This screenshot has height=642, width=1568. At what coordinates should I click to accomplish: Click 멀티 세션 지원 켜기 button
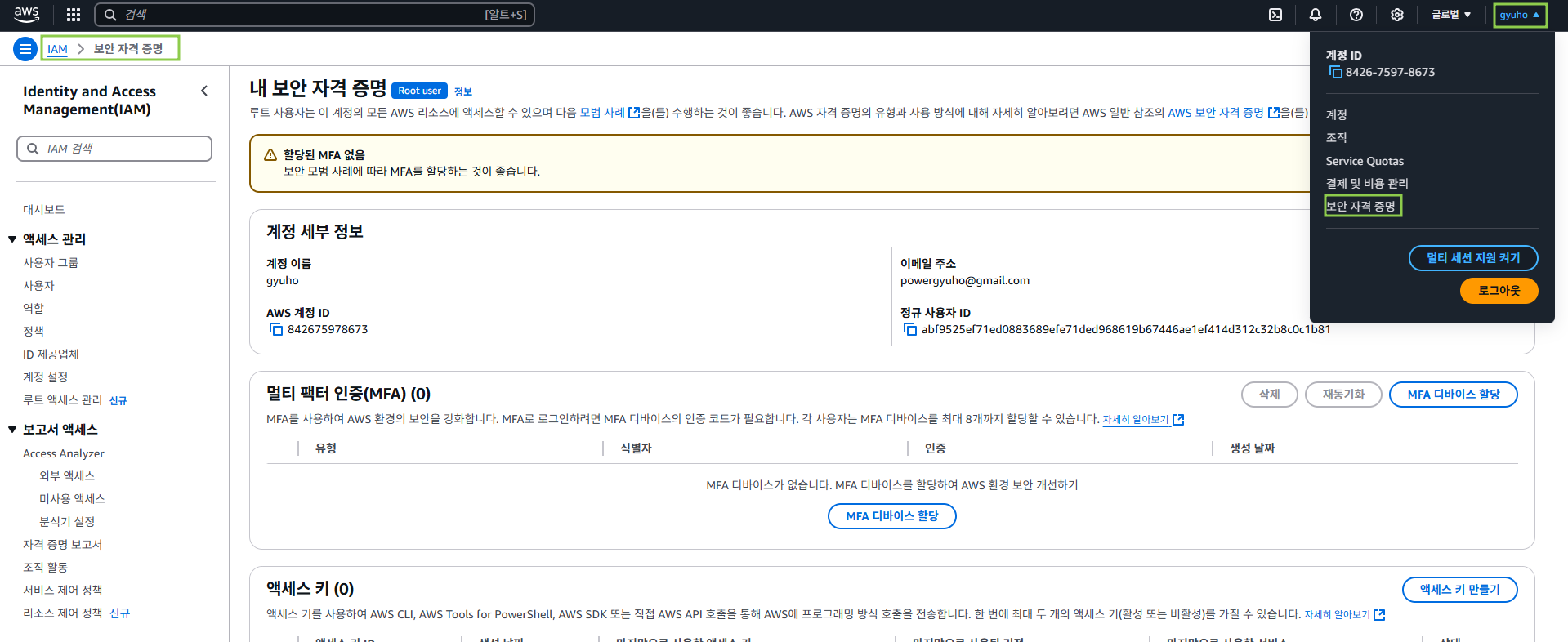[1473, 258]
